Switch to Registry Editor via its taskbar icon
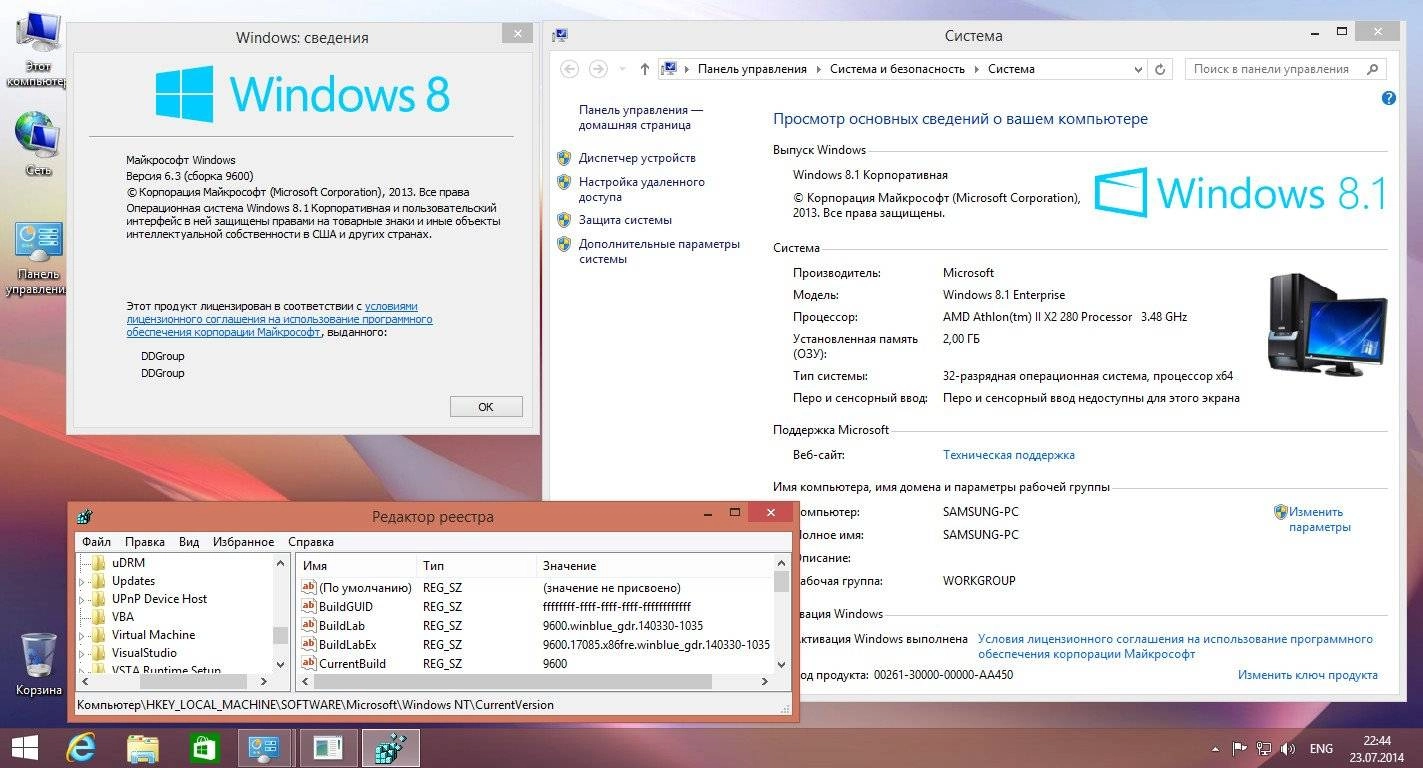 click(390, 747)
